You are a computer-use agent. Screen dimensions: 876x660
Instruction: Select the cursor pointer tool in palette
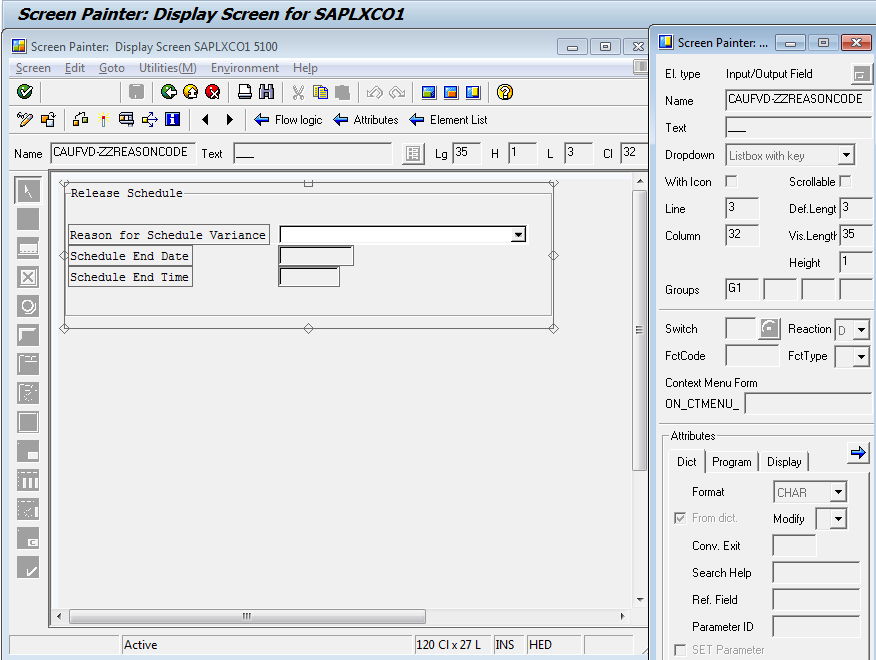[28, 190]
